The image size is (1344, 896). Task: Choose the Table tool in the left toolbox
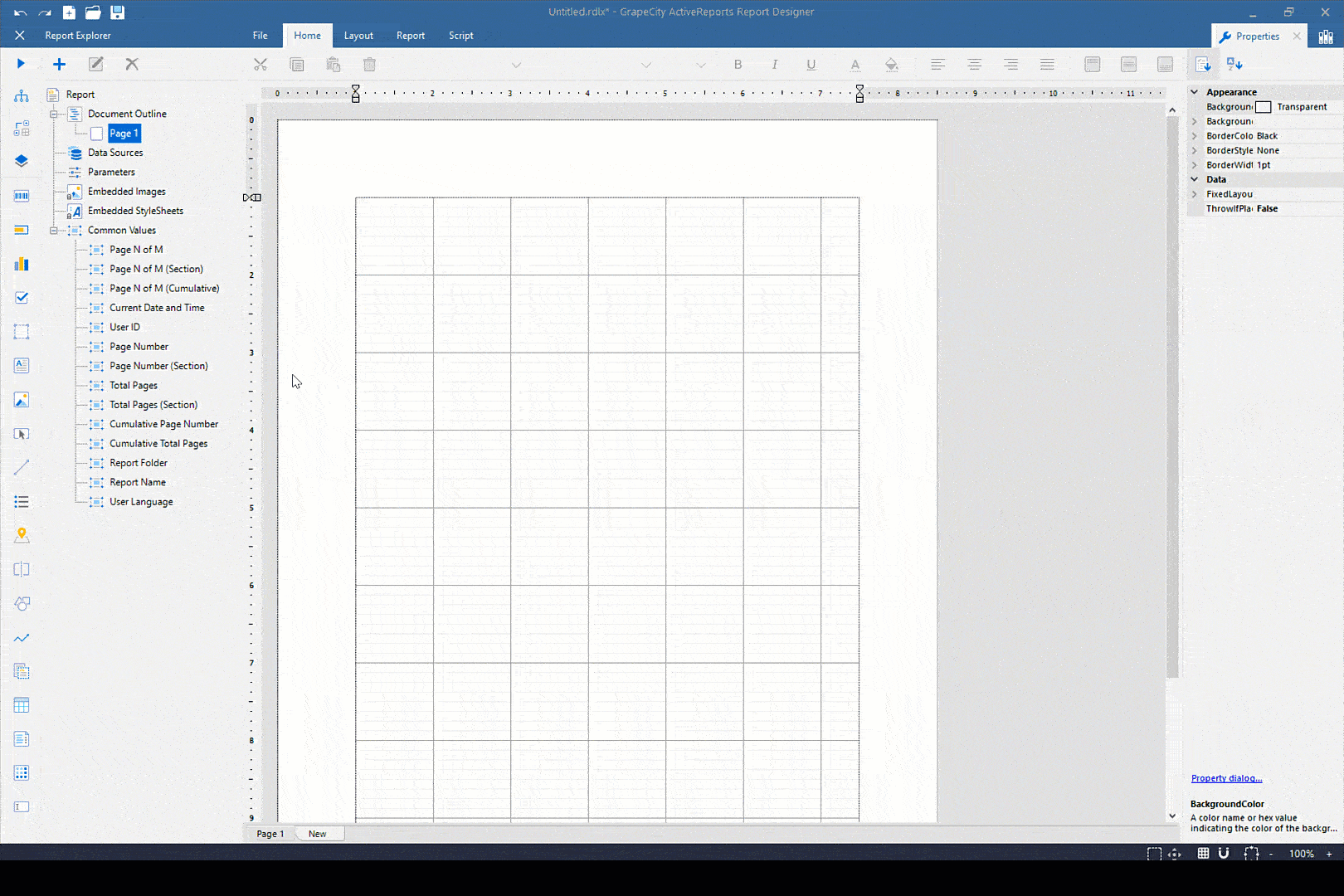point(21,704)
